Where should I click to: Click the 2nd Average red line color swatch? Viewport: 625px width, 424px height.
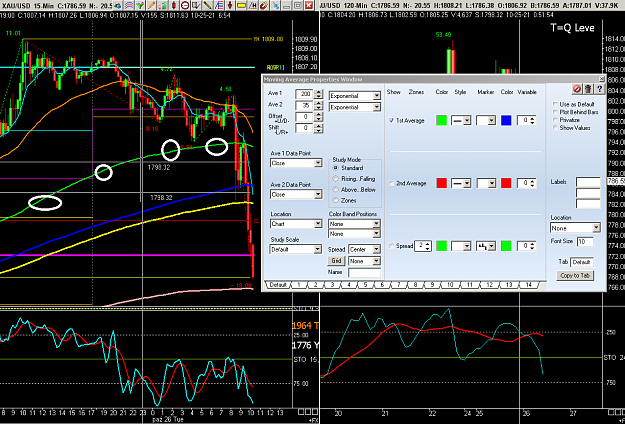tap(442, 183)
